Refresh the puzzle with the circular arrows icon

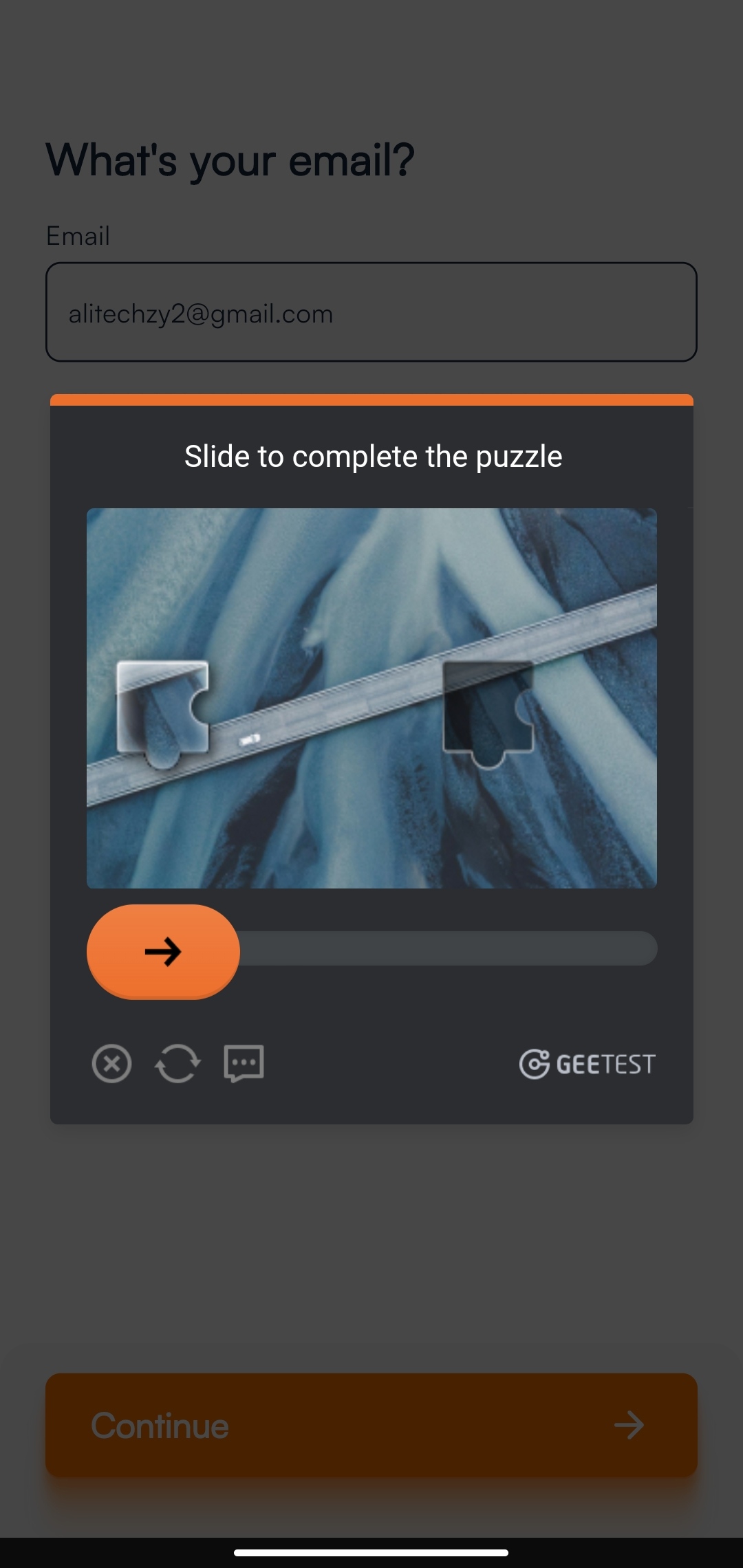(x=177, y=1064)
